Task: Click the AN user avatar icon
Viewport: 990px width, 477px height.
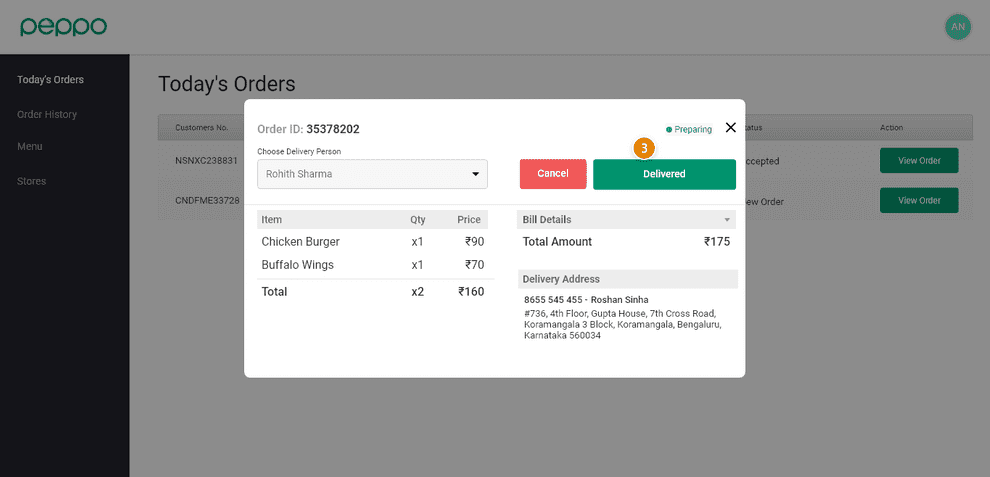Action: 958,27
